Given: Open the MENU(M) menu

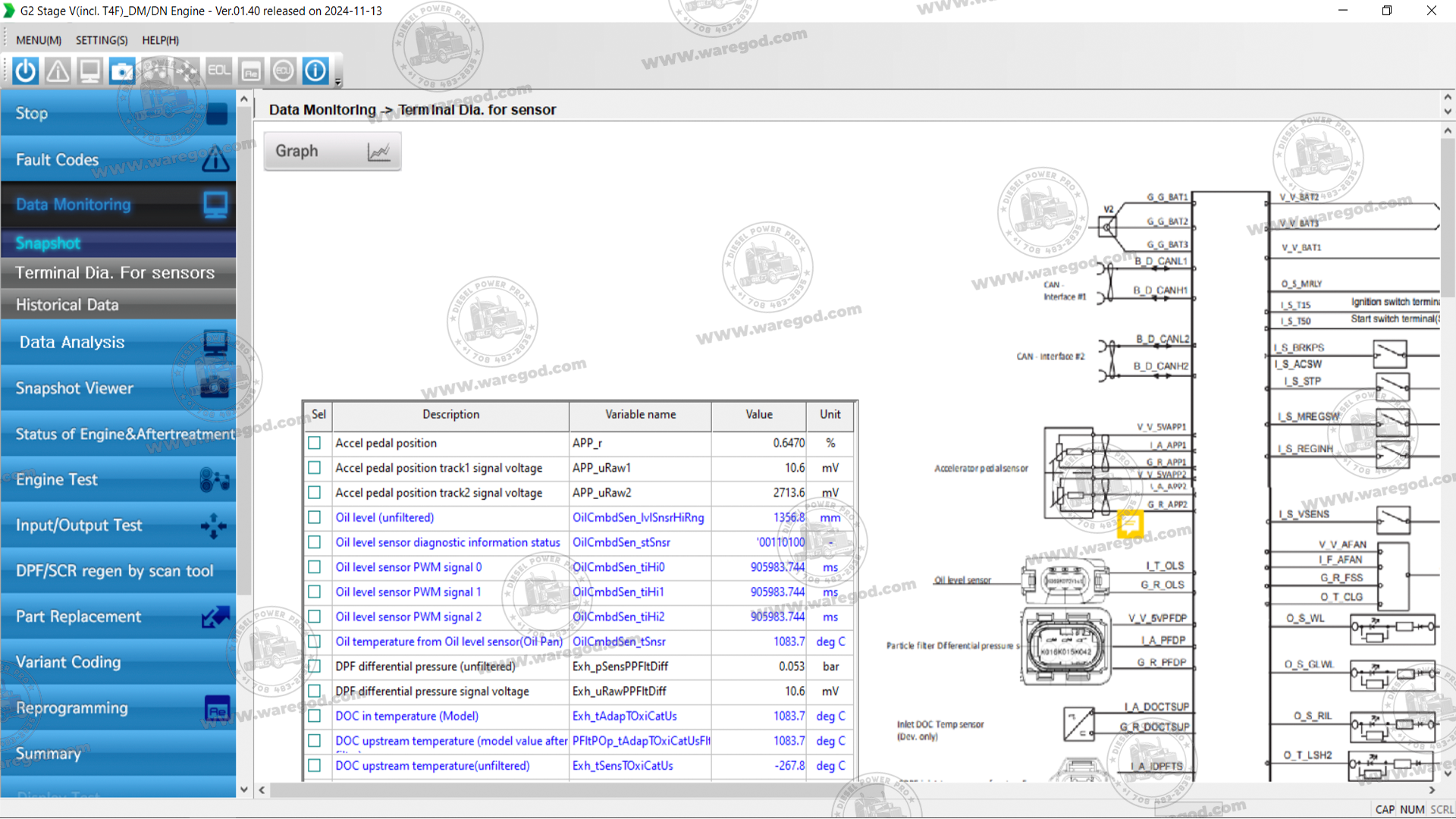Looking at the screenshot, I should (39, 40).
